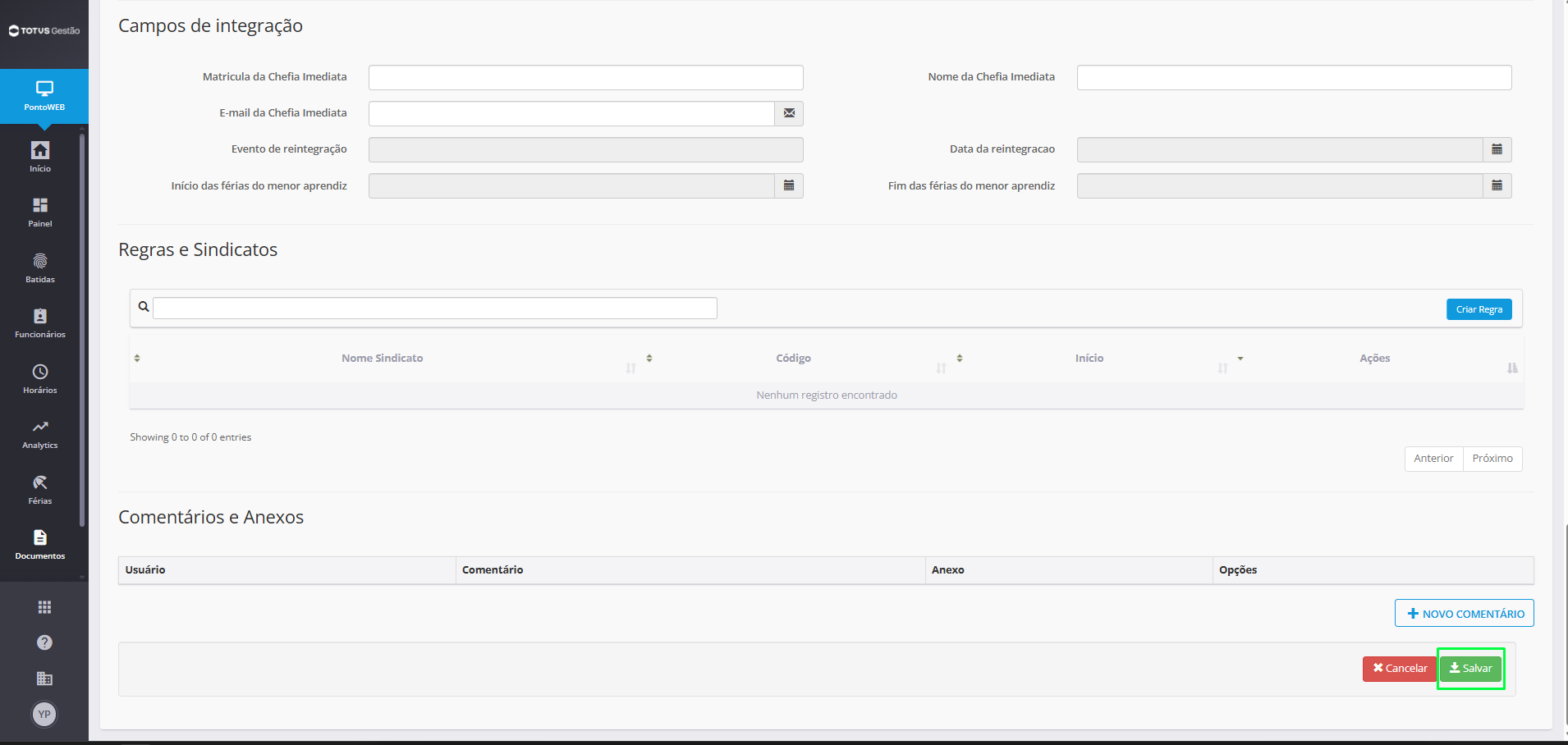This screenshot has width=1568, height=745.
Task: Click the search magnifier icon in Regras table
Action: 144,307
